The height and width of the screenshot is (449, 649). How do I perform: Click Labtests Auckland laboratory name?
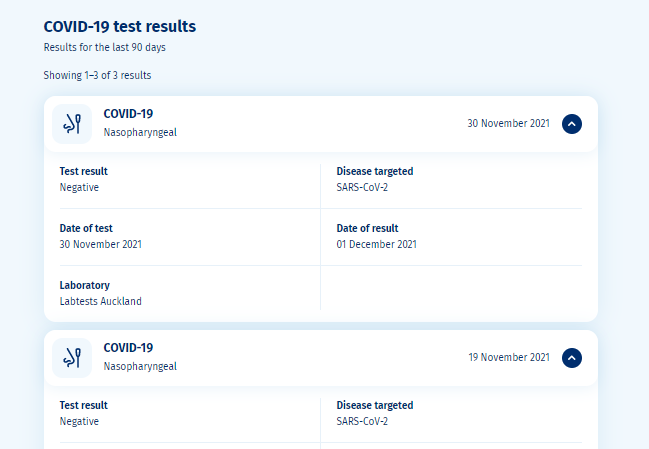point(101,301)
